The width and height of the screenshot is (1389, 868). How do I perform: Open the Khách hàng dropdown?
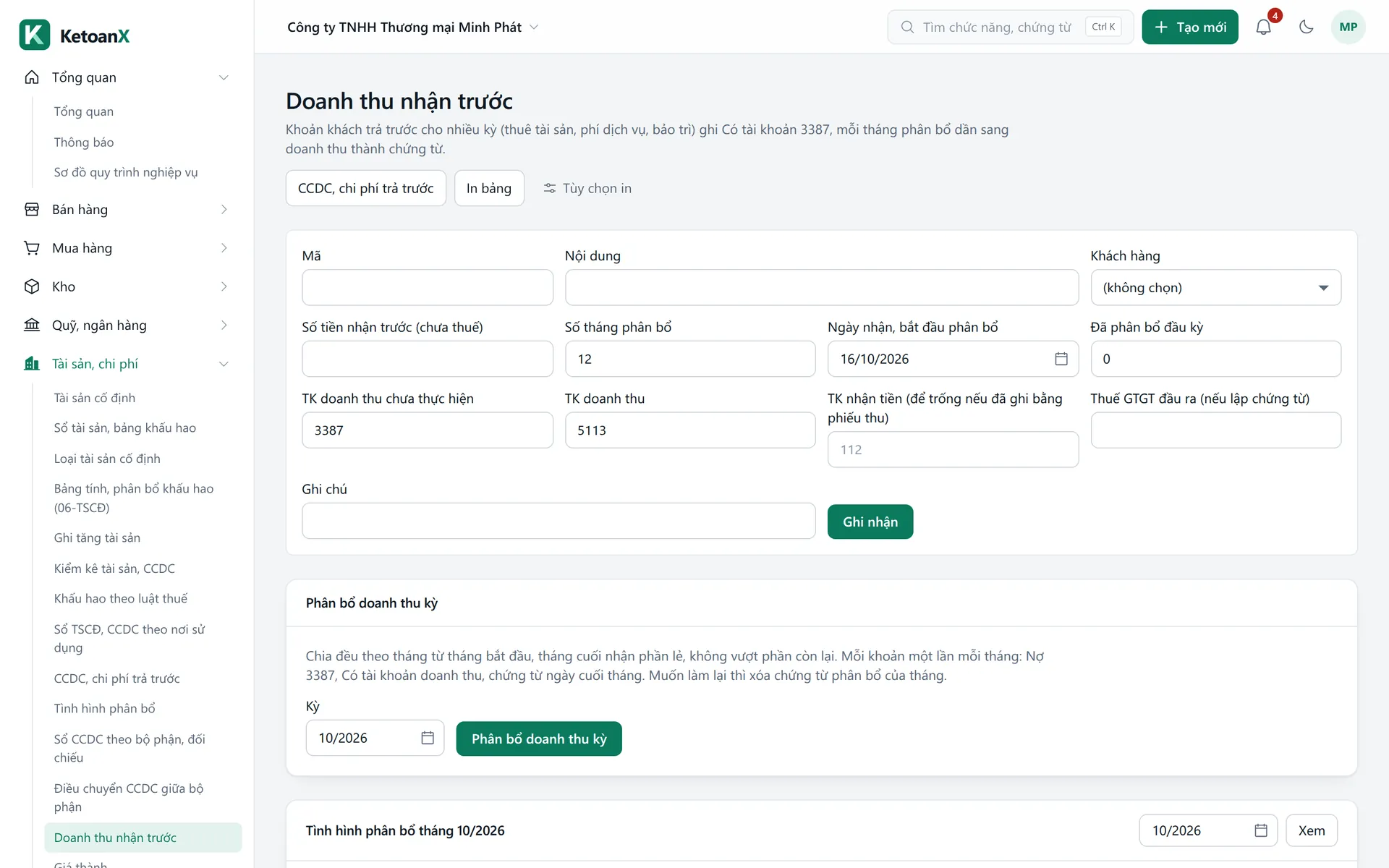(x=1215, y=288)
